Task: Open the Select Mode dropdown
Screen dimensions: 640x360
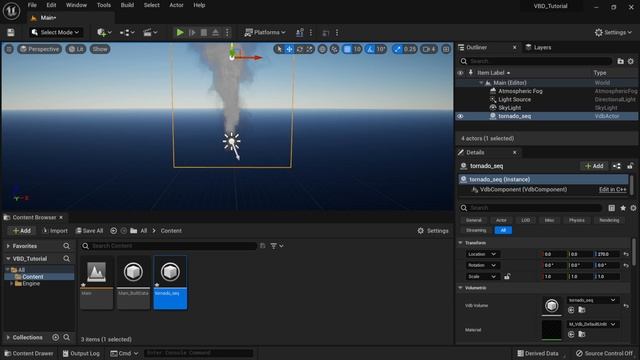Action: 55,32
